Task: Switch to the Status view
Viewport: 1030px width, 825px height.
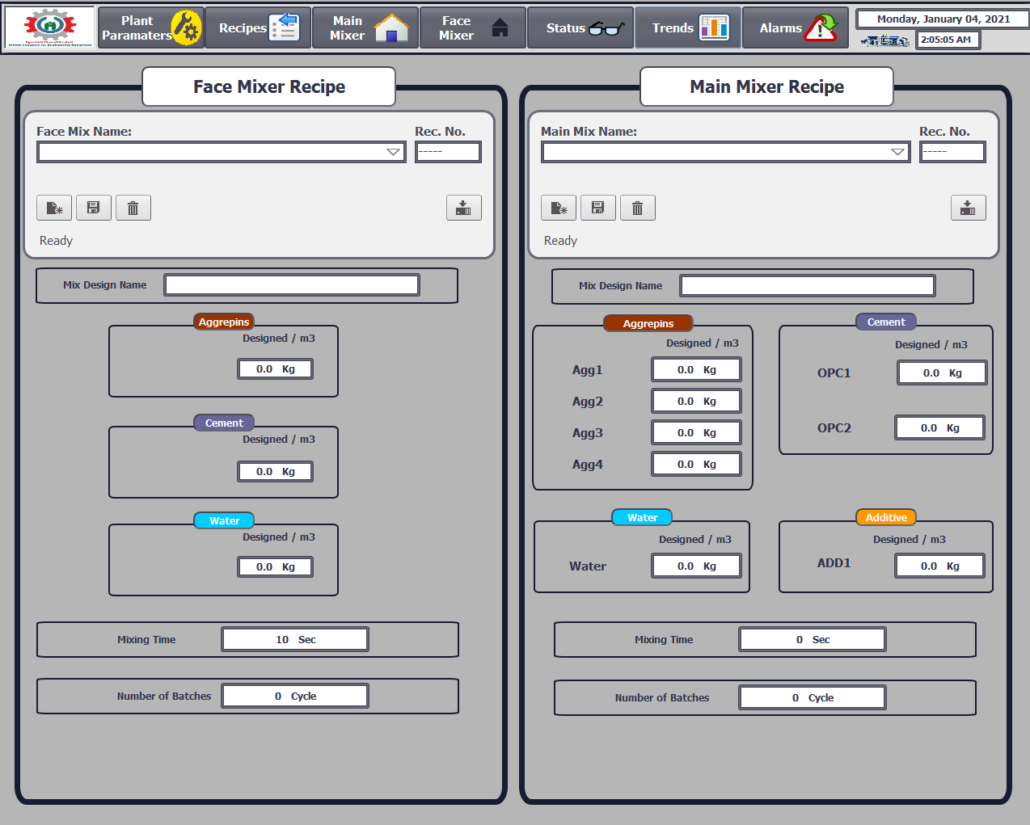Action: pos(582,28)
